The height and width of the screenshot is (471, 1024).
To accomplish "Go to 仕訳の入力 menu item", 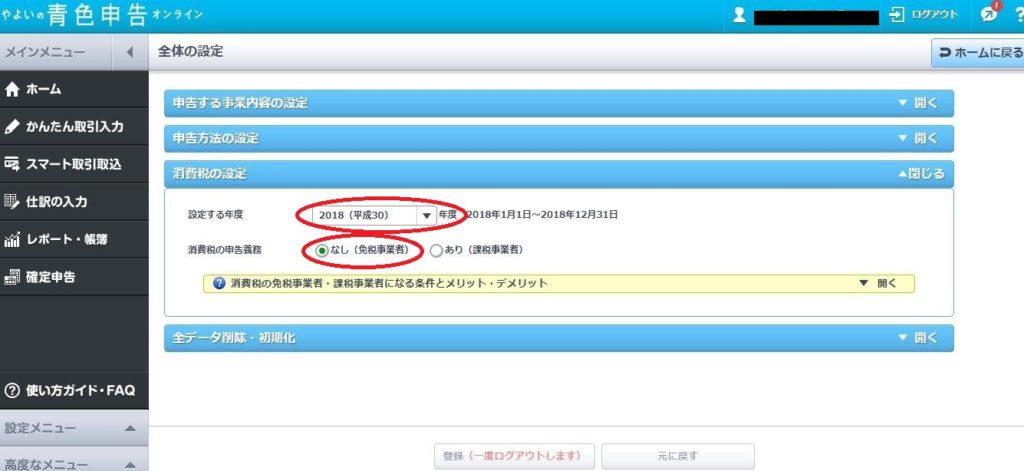I will click(74, 202).
